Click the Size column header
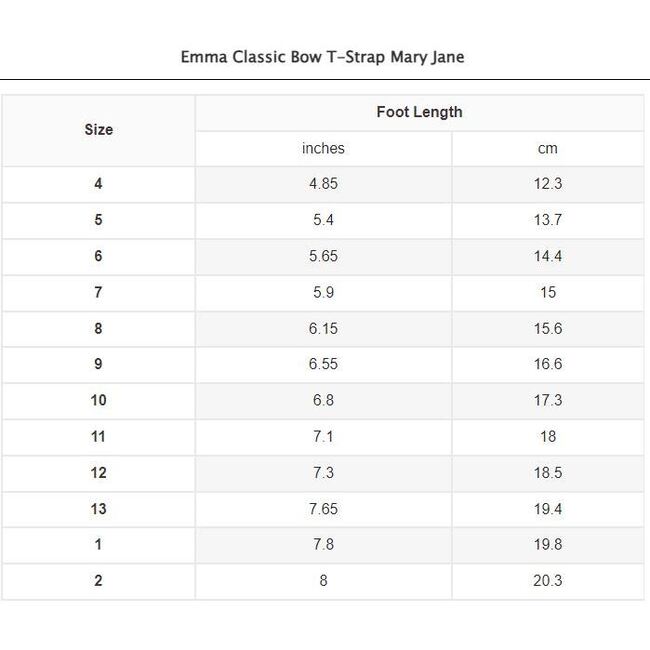Image resolution: width=650 pixels, height=650 pixels. coord(98,130)
